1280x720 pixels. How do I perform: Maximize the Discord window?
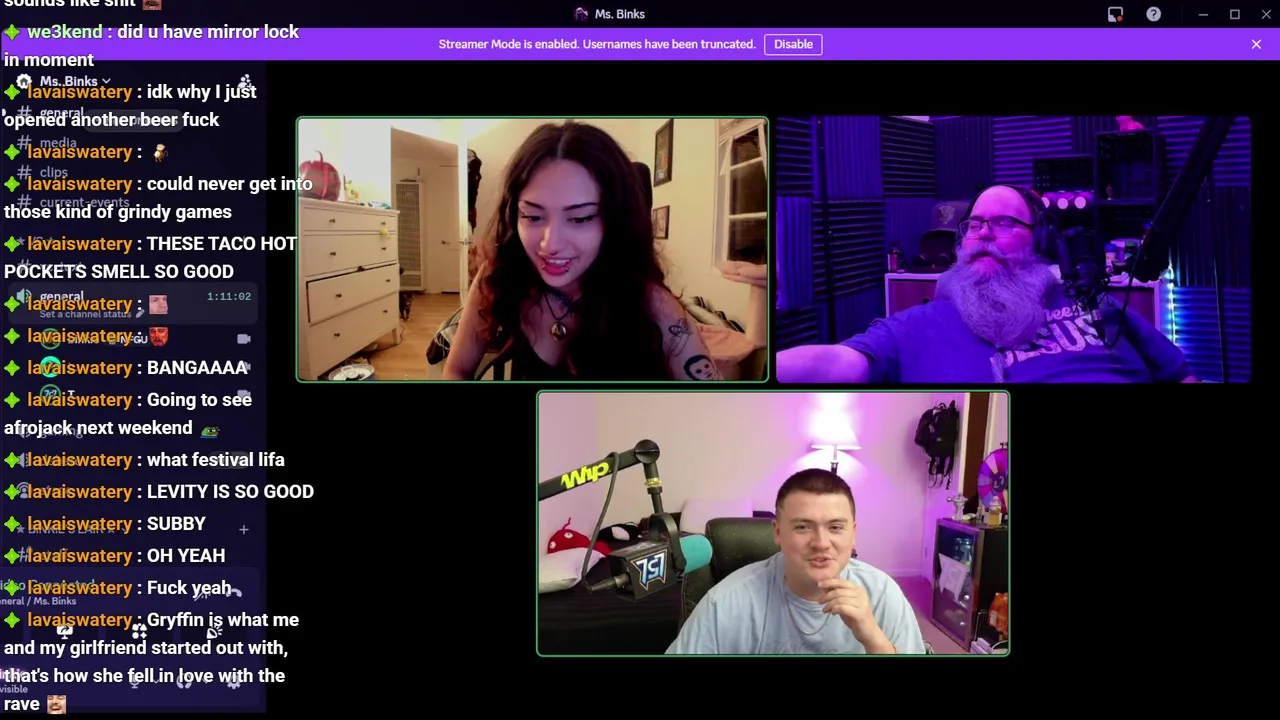(1235, 14)
